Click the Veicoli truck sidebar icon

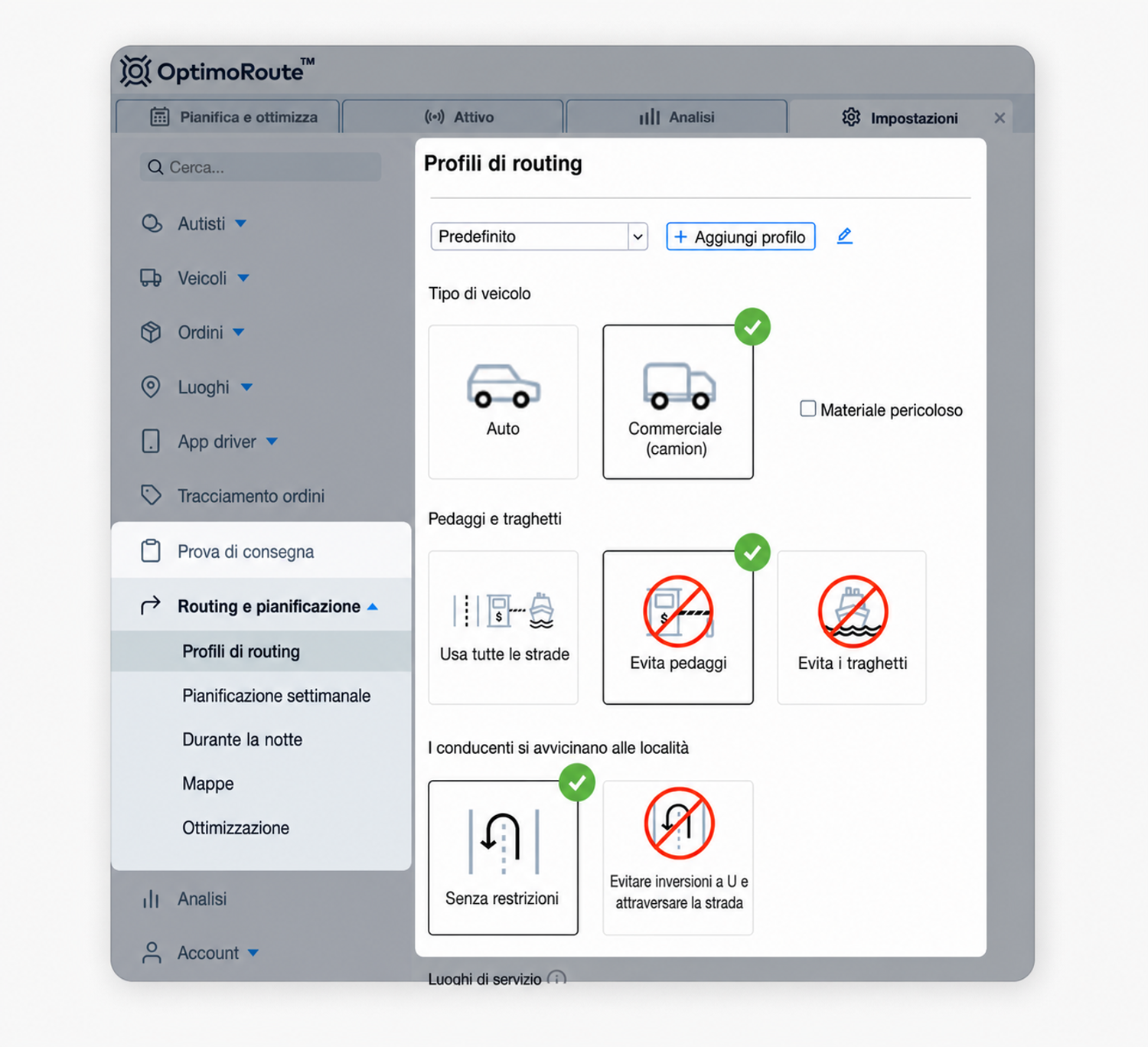click(151, 278)
